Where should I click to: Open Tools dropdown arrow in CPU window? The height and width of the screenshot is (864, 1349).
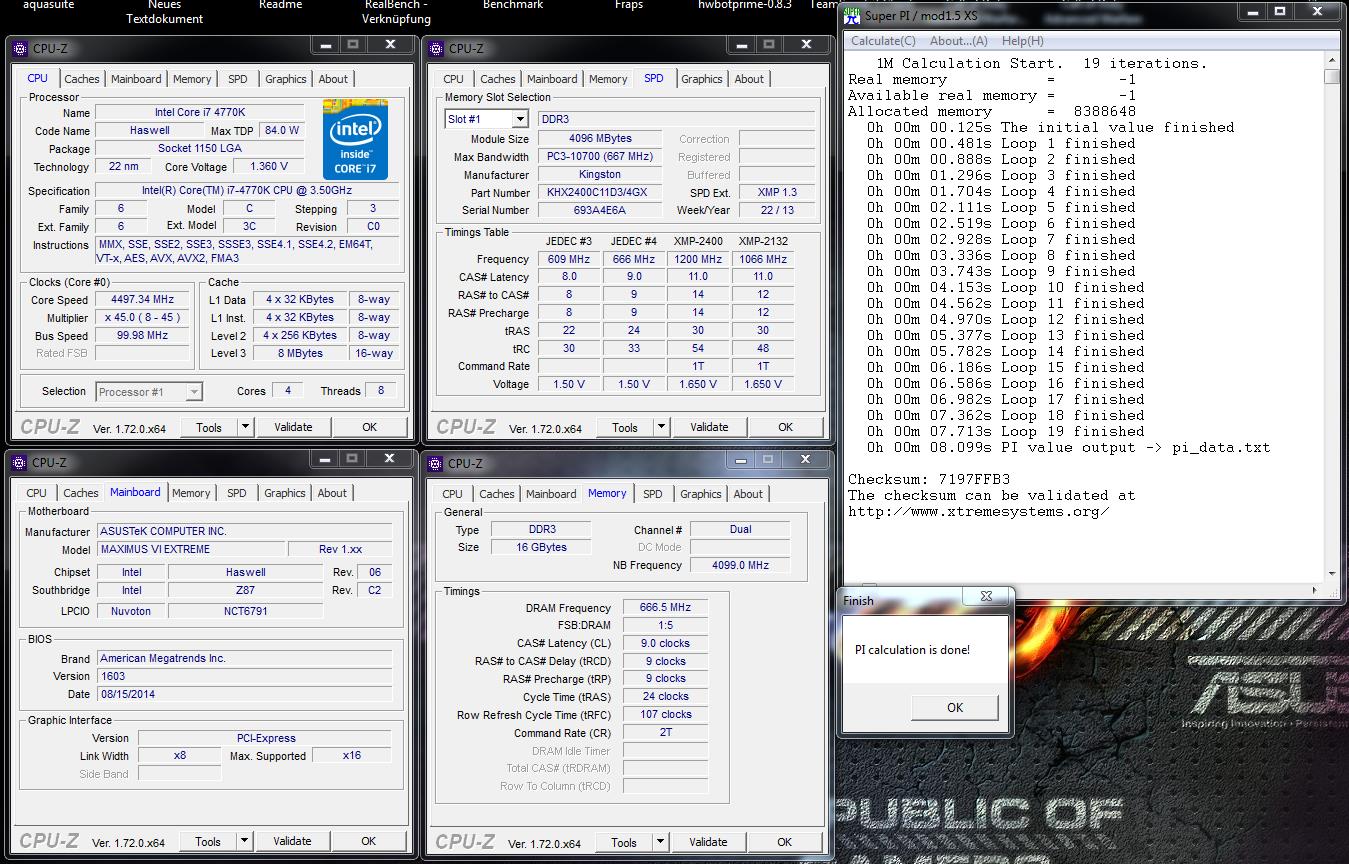[x=245, y=427]
